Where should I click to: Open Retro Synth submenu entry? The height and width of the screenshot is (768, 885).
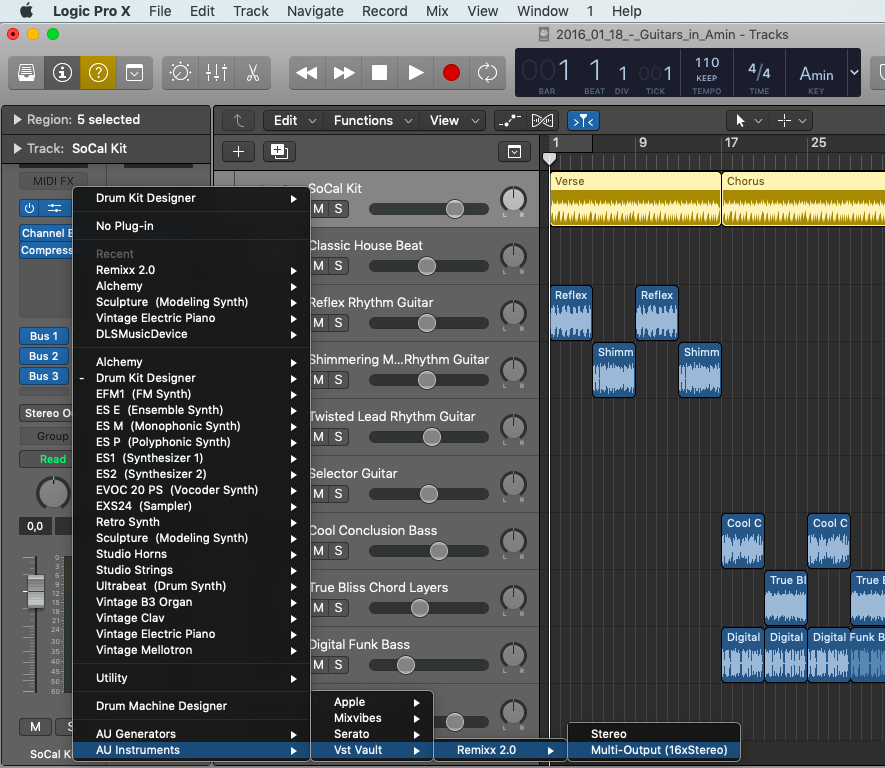[192, 522]
